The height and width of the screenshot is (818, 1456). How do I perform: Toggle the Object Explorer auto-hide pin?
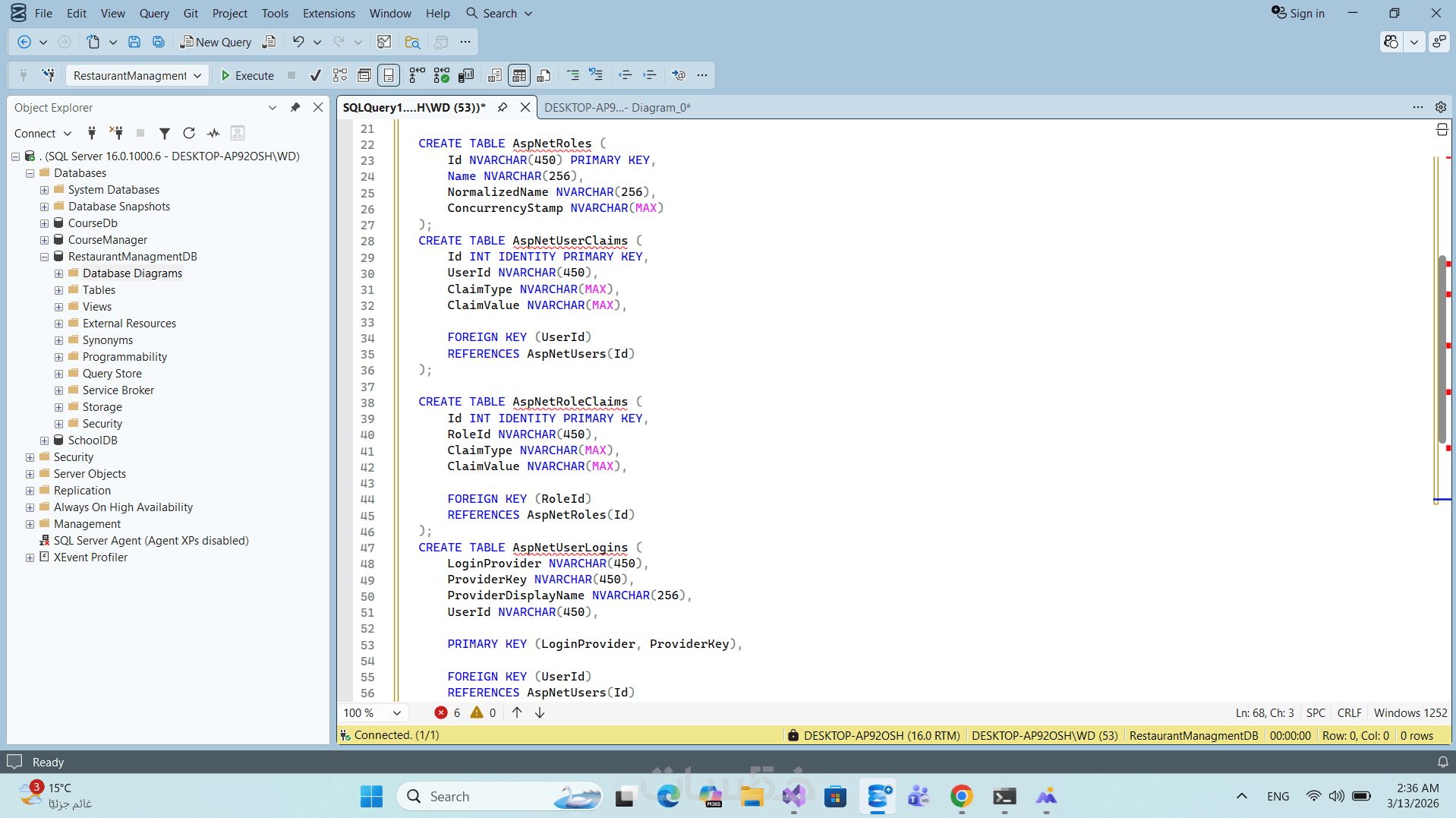(x=295, y=108)
